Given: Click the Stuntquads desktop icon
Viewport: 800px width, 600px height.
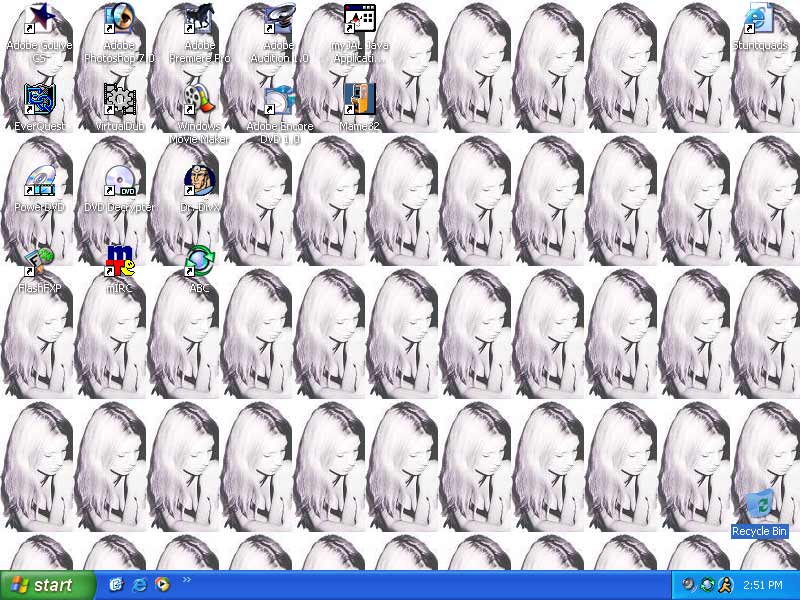Looking at the screenshot, I should tap(759, 19).
